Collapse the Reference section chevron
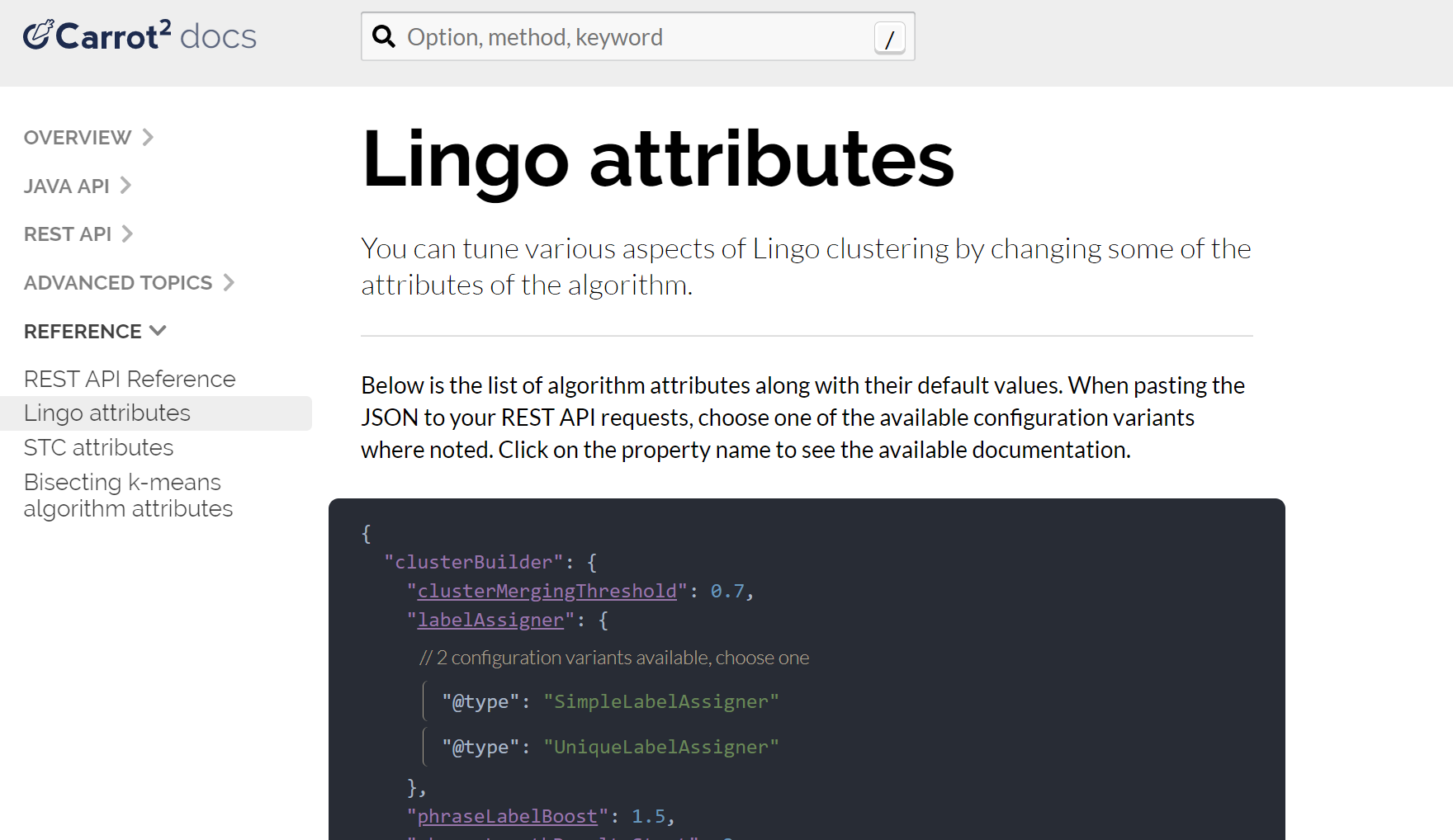 point(158,332)
